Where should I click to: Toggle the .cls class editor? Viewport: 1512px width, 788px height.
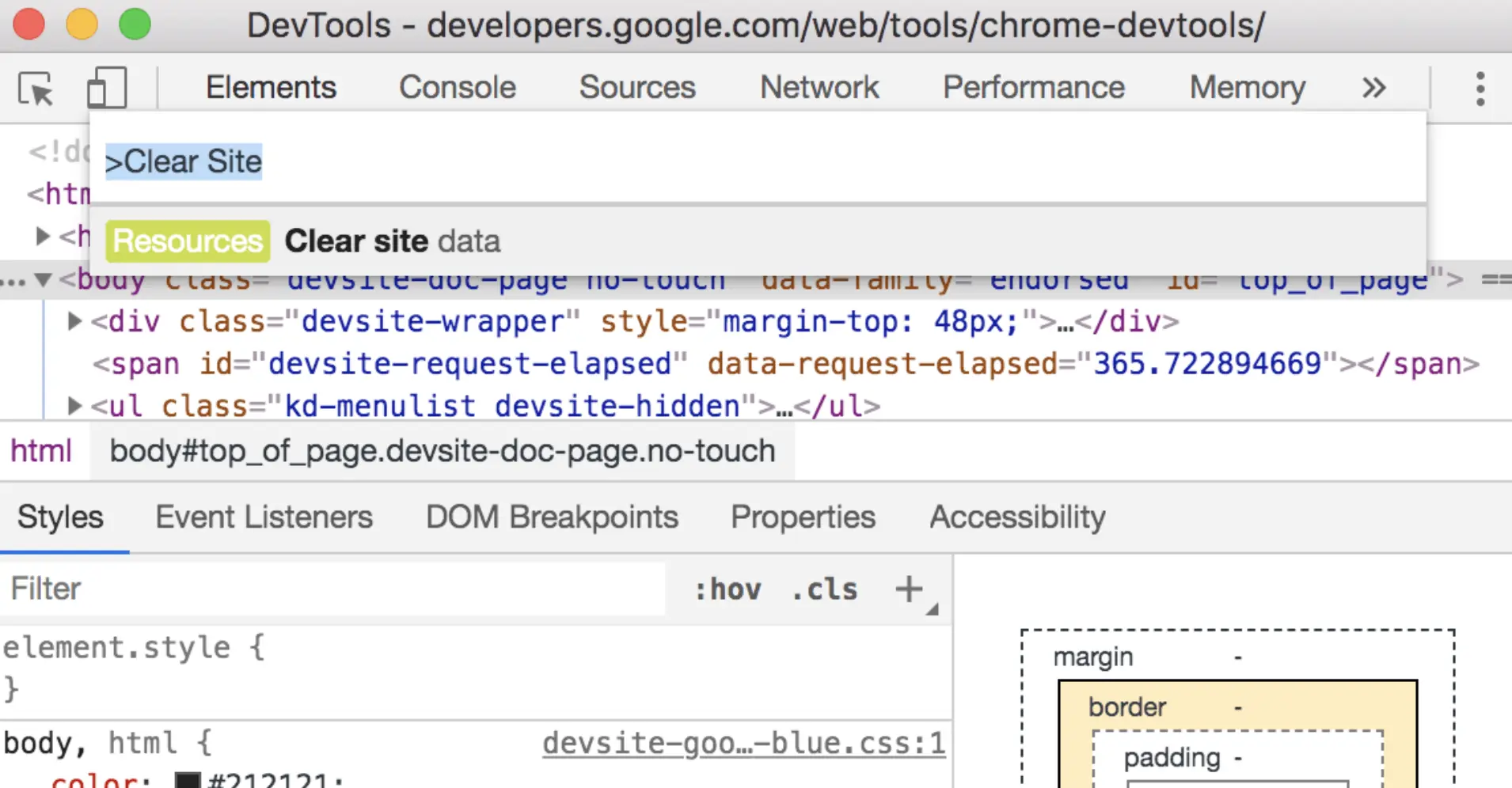pyautogui.click(x=824, y=589)
